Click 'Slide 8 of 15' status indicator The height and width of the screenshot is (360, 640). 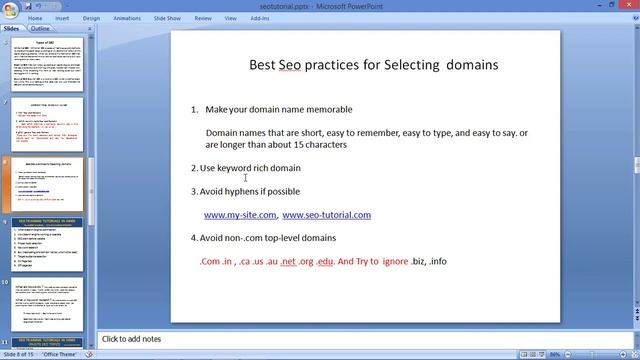point(19,354)
